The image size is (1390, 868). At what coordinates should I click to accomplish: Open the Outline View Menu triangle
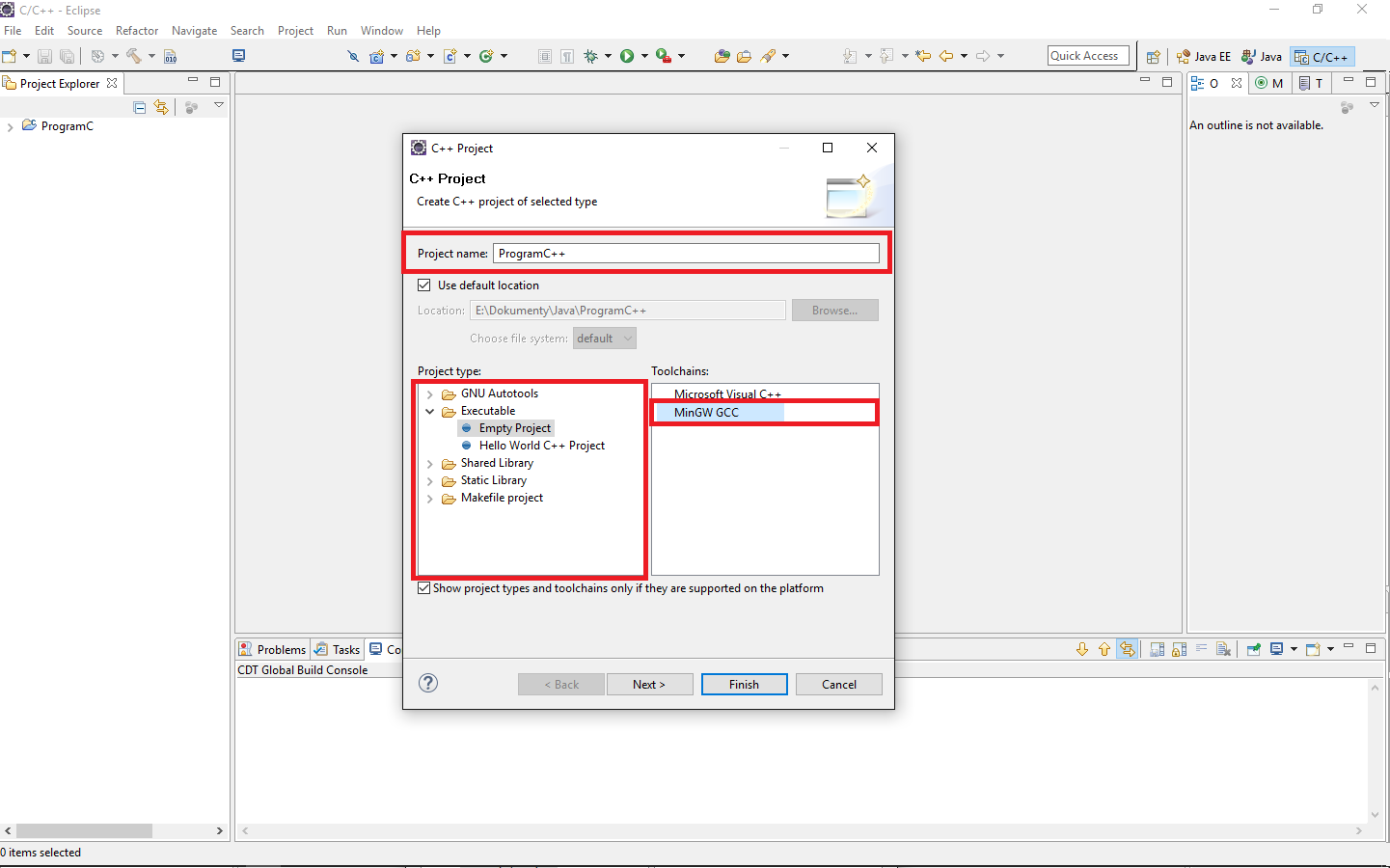tap(1374, 104)
